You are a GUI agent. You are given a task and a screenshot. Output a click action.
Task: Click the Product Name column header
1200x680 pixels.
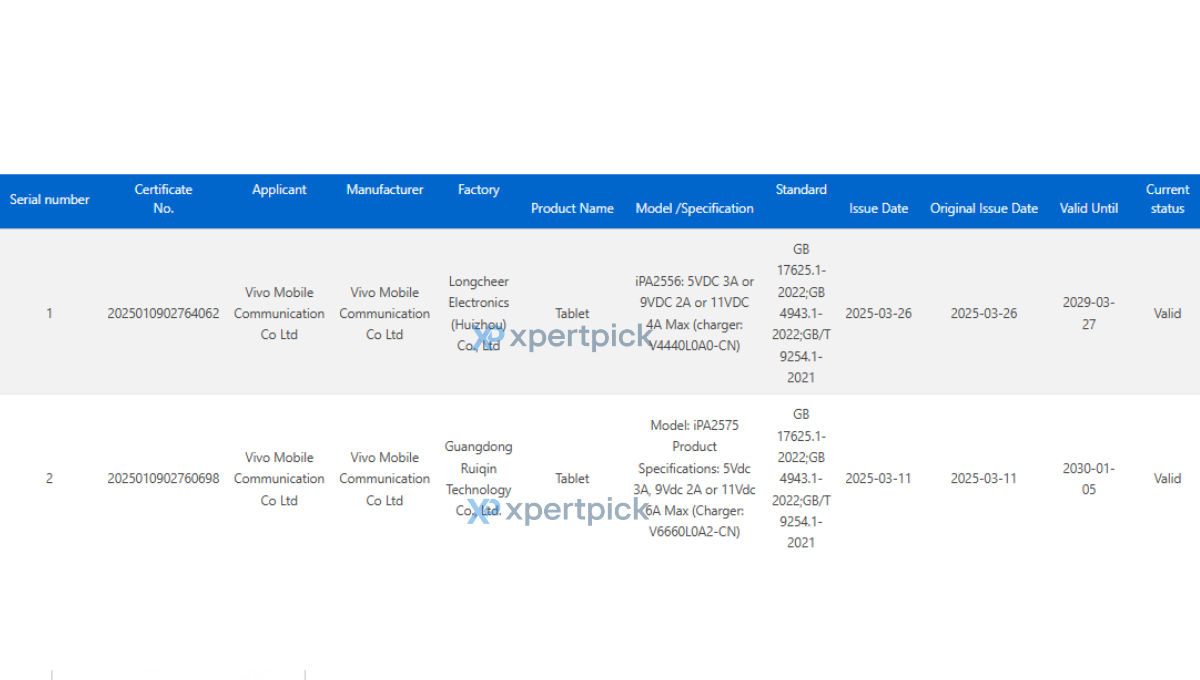click(572, 208)
